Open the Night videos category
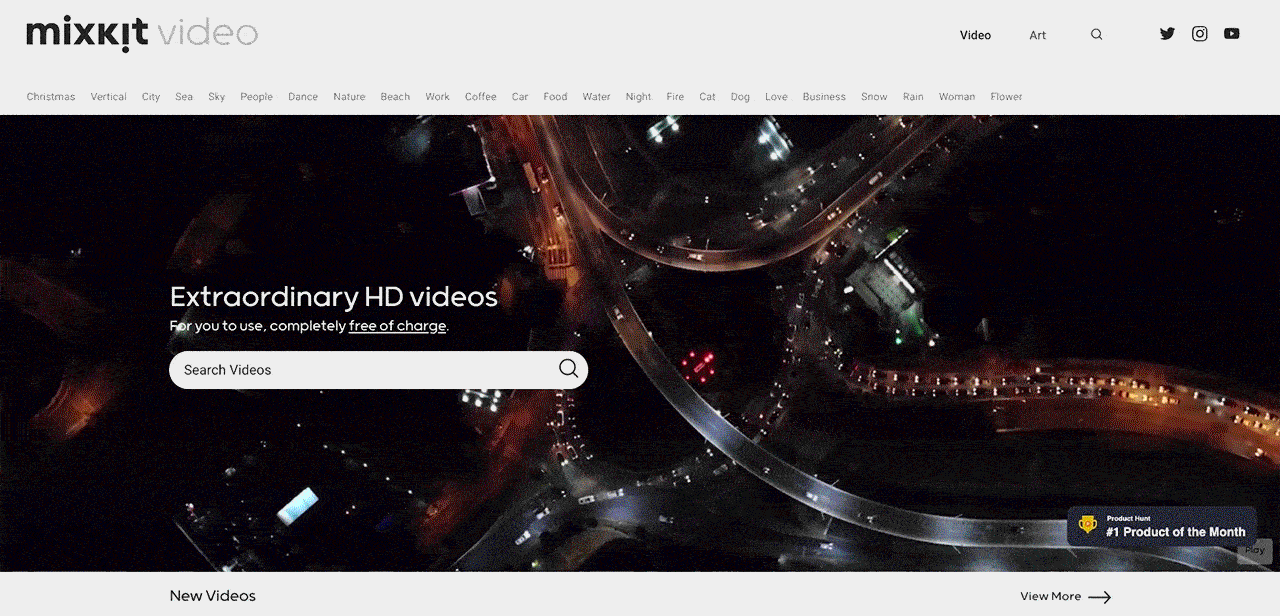The image size is (1280, 616). (x=638, y=97)
